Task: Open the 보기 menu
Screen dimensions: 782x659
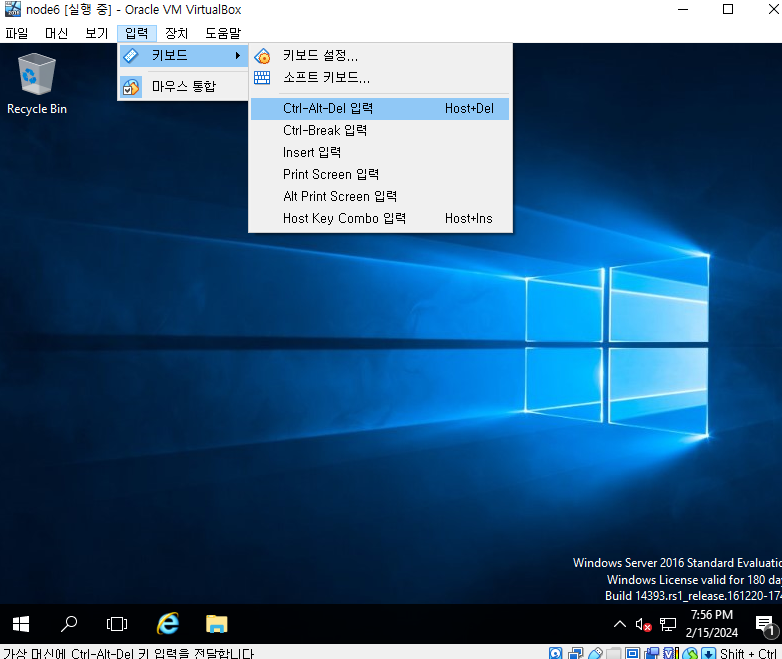Action: 96,33
